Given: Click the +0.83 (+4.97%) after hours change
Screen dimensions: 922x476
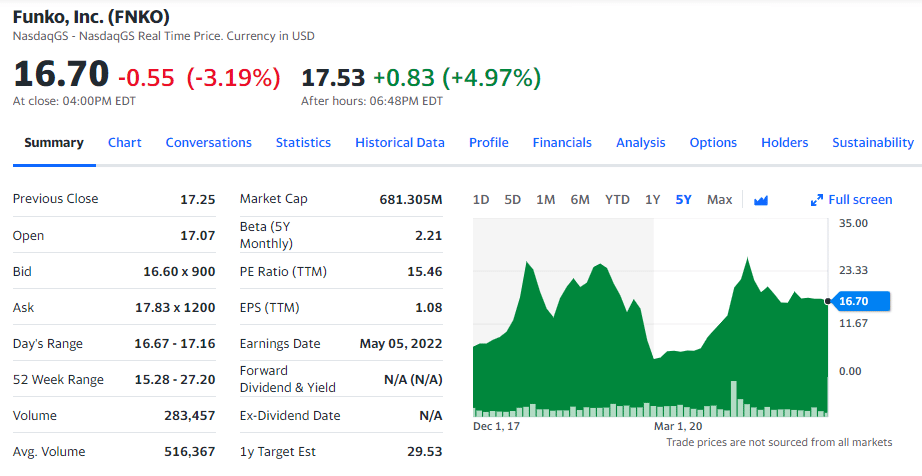Looking at the screenshot, I should (x=457, y=78).
